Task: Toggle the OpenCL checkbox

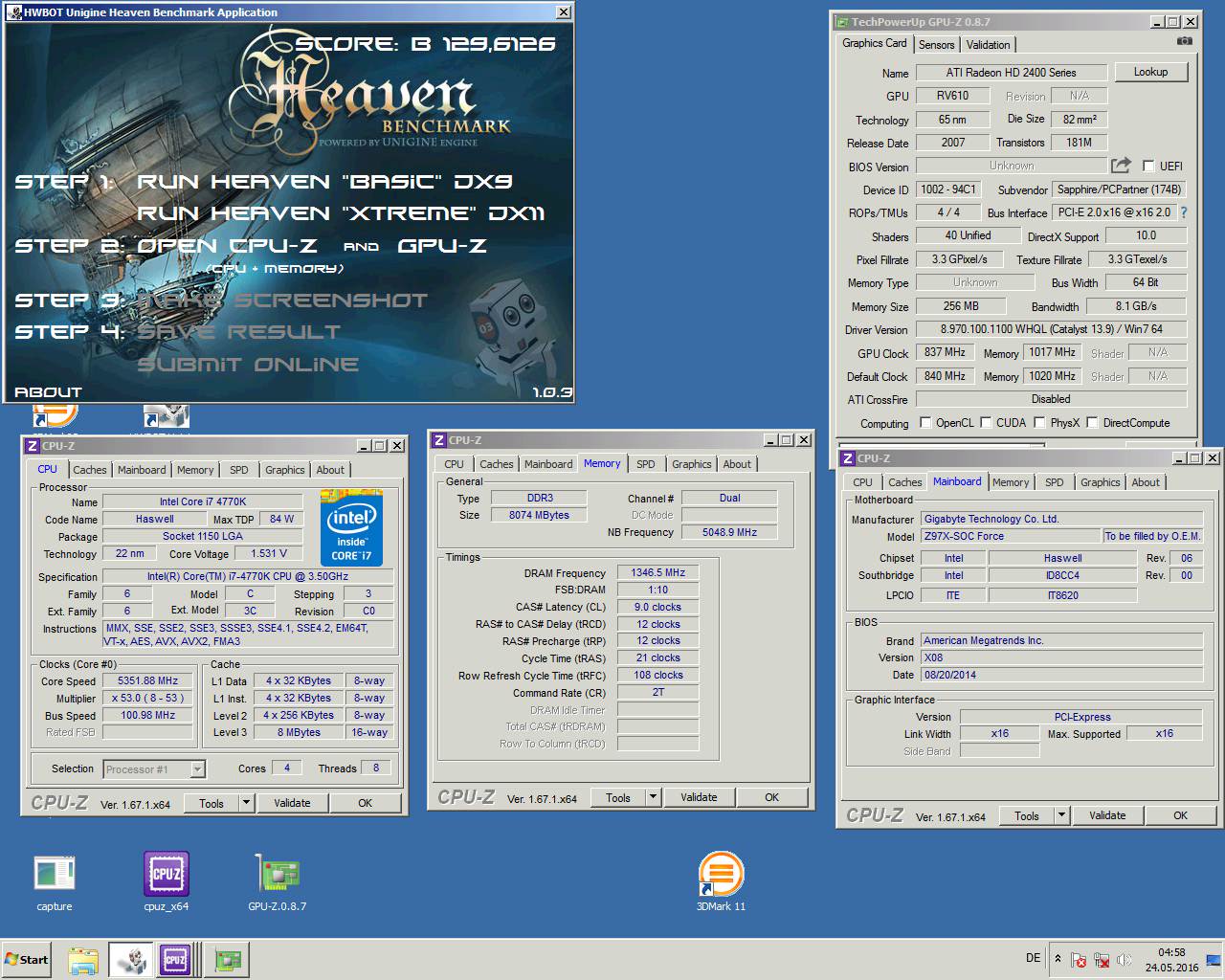Action: pos(924,422)
